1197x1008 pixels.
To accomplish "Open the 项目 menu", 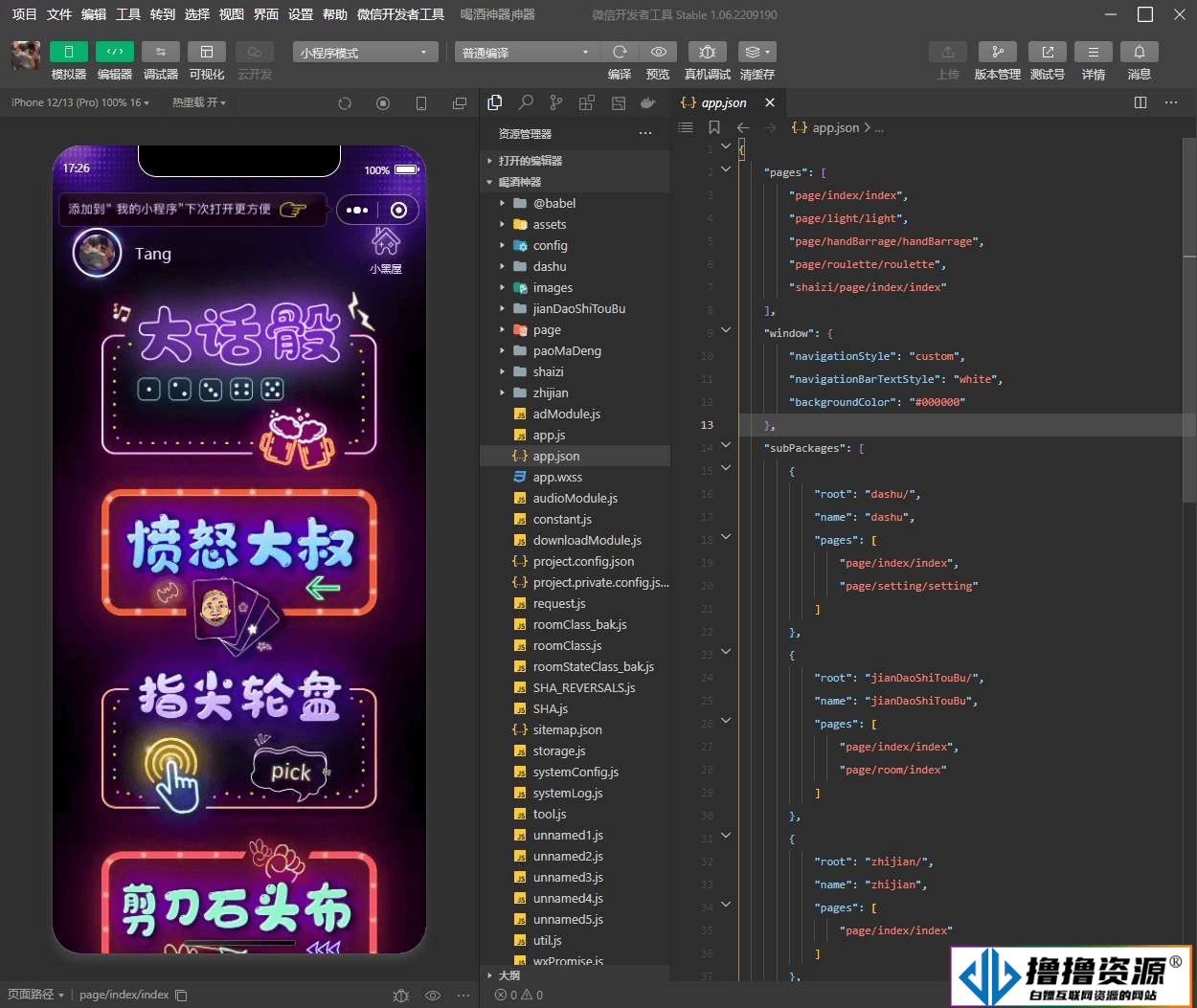I will [x=24, y=14].
